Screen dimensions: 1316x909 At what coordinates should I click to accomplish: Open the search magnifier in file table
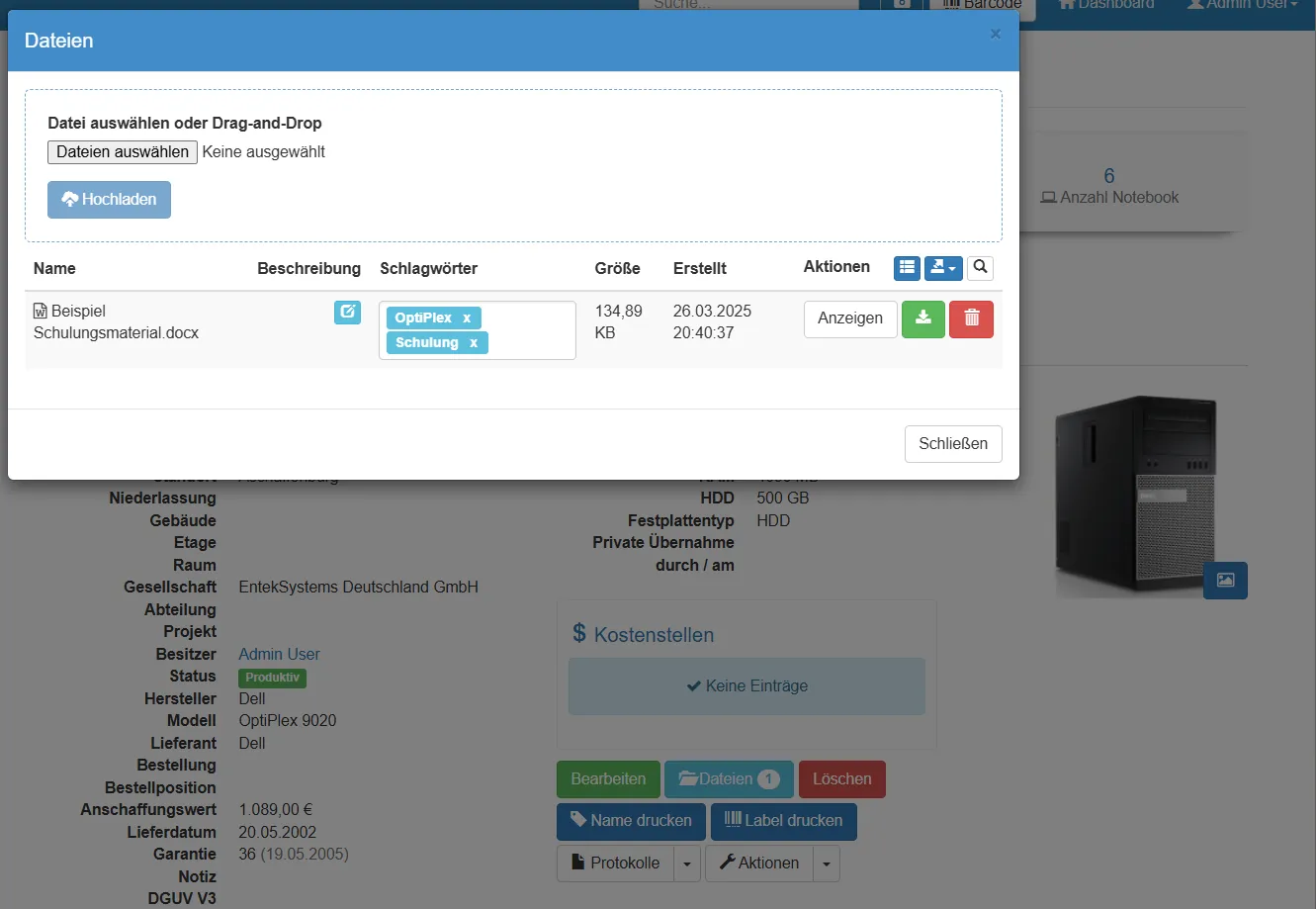point(980,268)
